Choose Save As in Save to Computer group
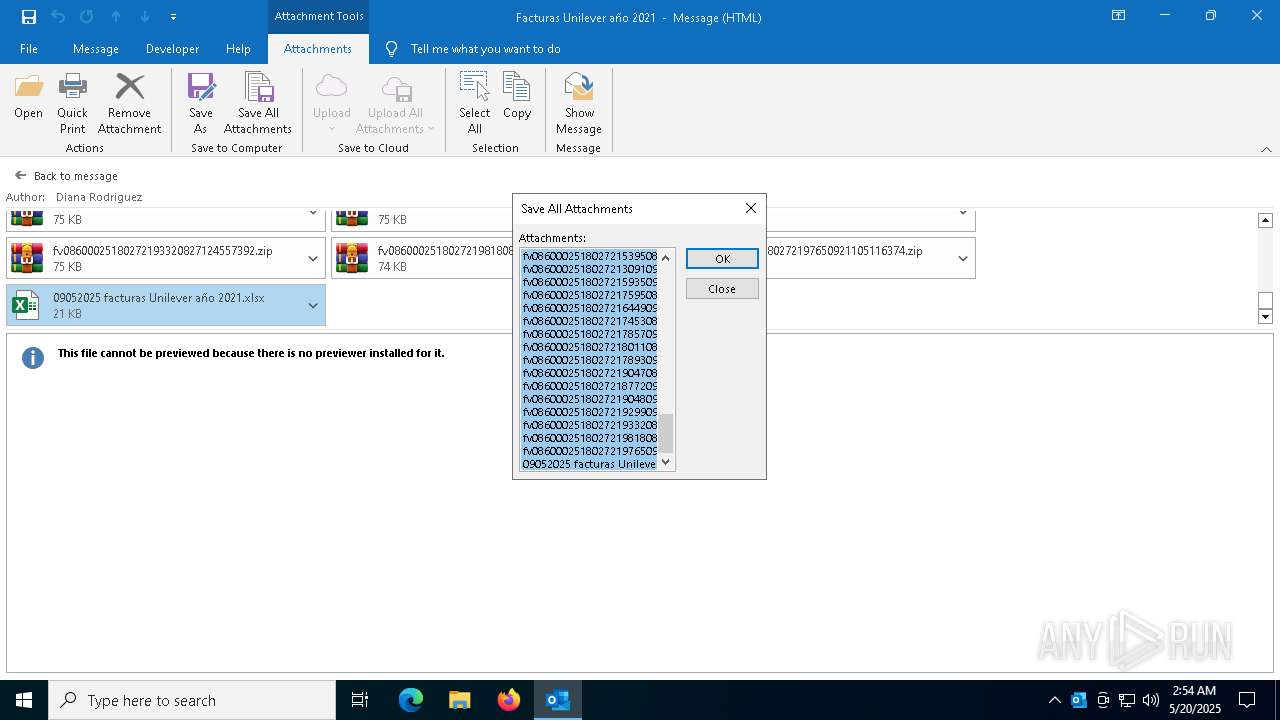The width and height of the screenshot is (1280, 720). 201,103
